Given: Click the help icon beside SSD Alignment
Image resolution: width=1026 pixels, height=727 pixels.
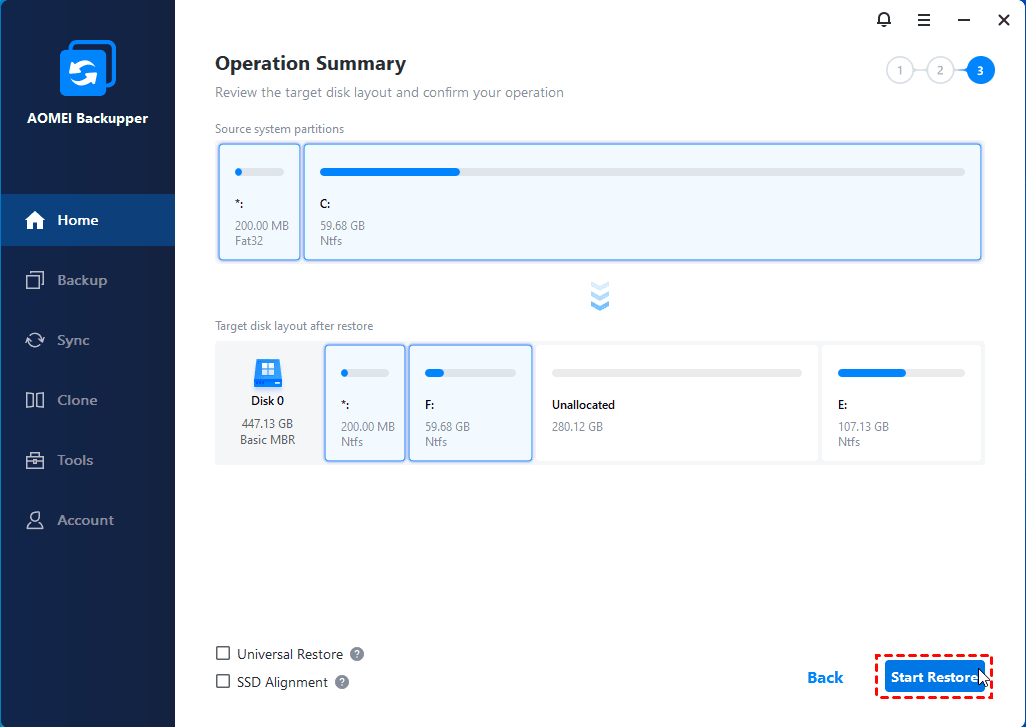Looking at the screenshot, I should [x=342, y=682].
